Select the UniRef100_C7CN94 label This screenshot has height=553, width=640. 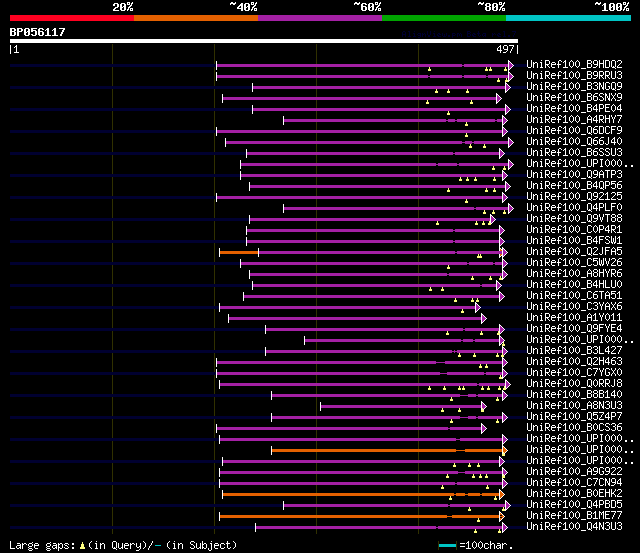tap(574, 483)
